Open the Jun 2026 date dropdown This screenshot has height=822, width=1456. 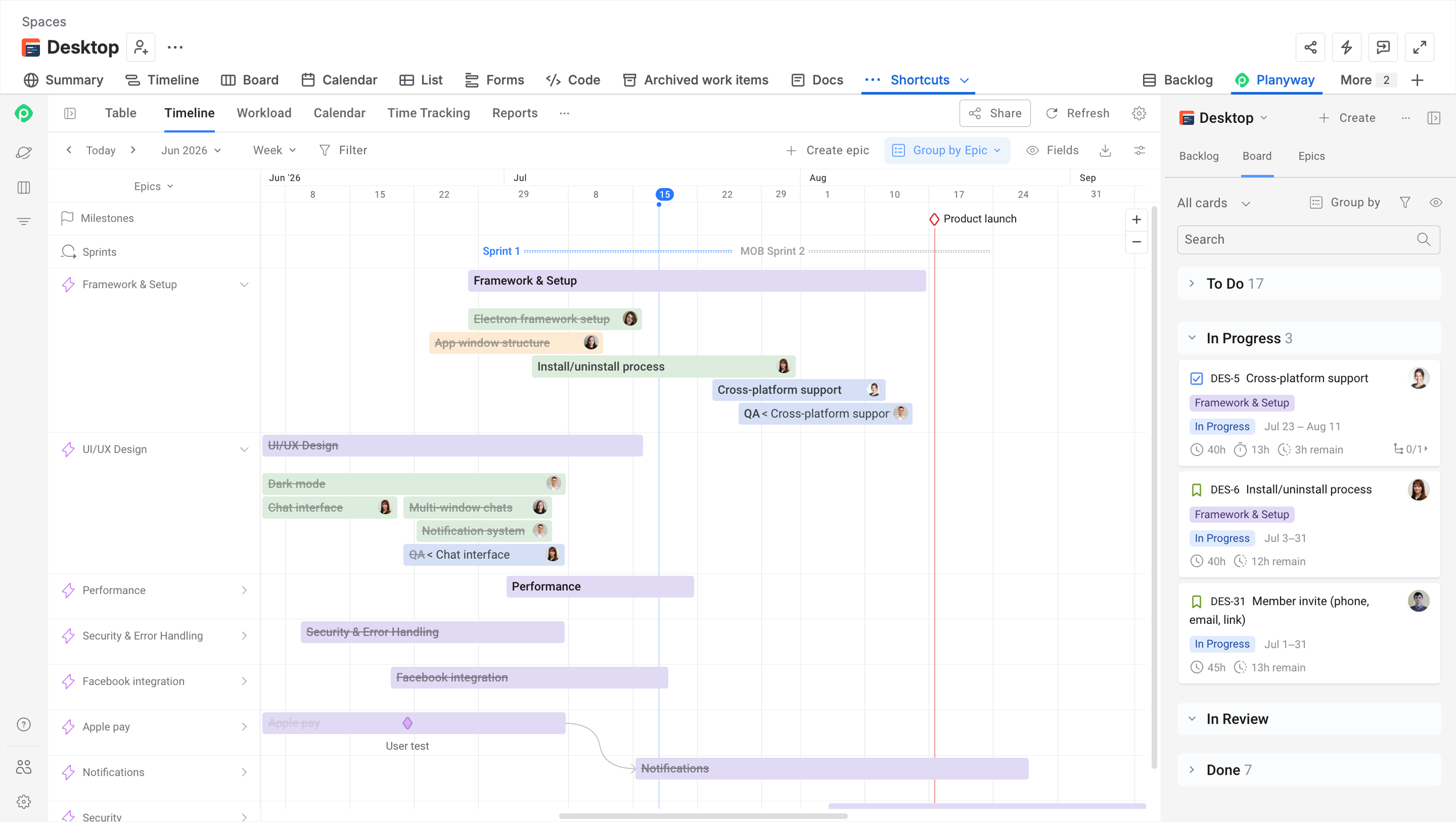(x=191, y=150)
